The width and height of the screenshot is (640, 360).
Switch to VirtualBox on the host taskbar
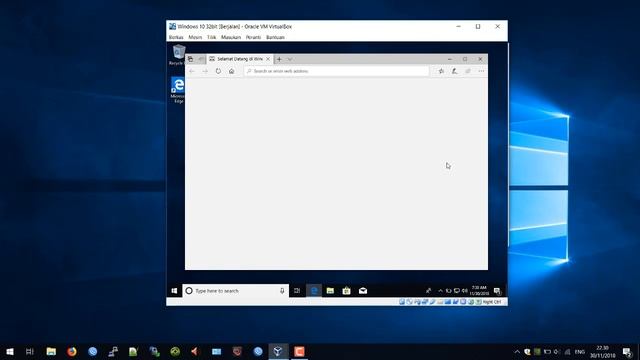click(278, 351)
